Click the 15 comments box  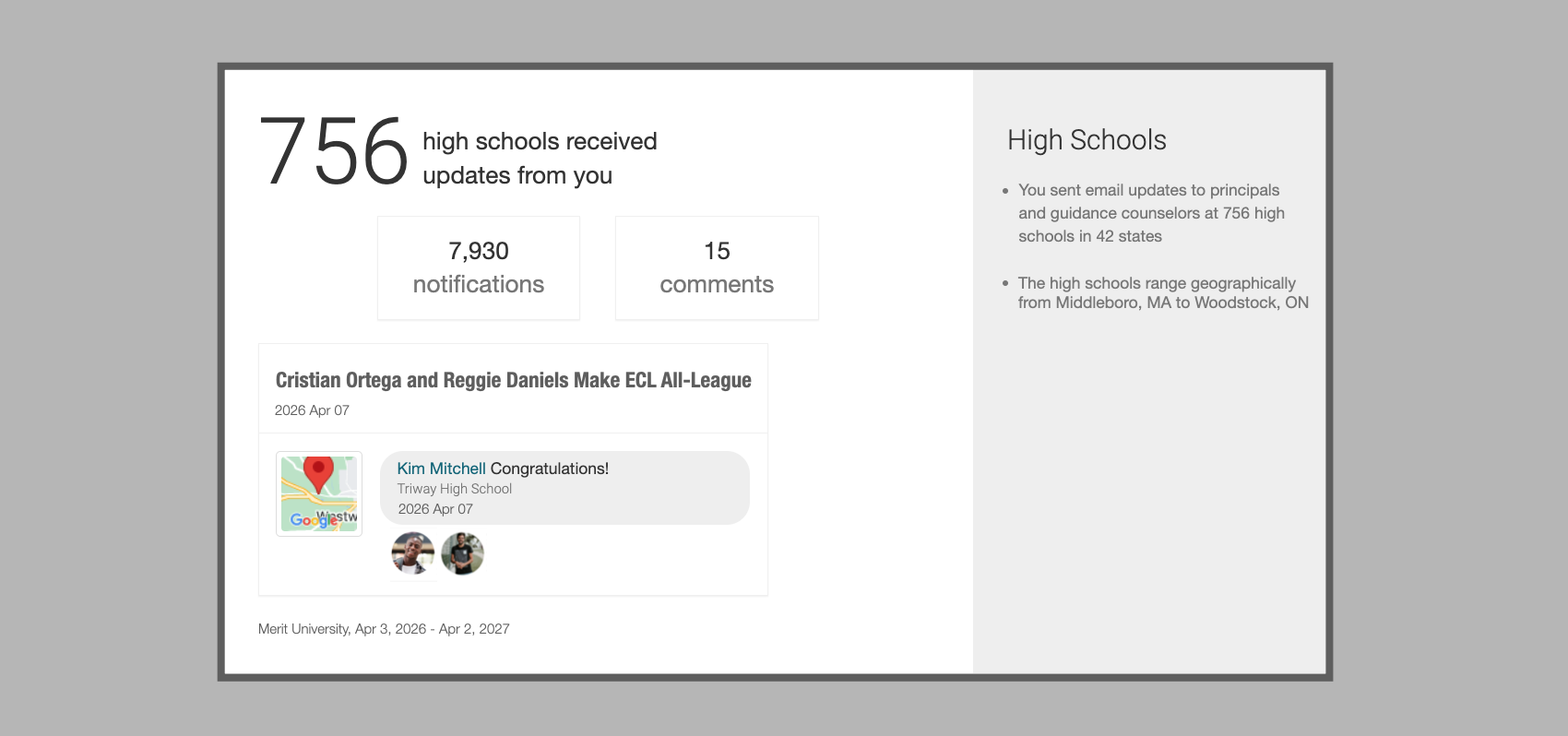(717, 267)
